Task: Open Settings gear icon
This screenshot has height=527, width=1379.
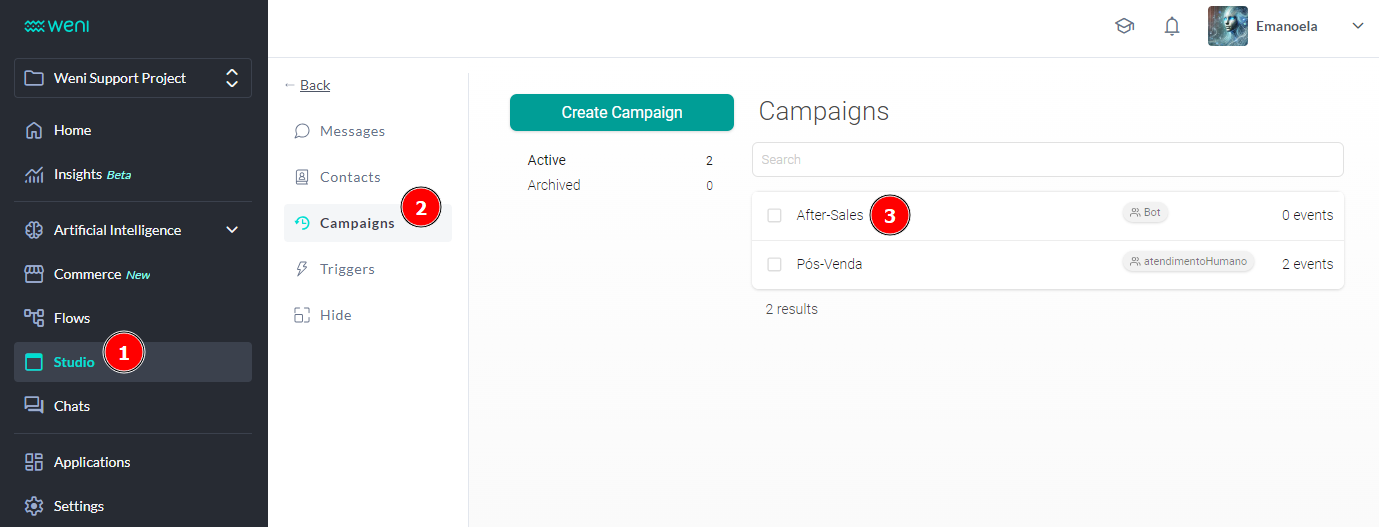Action: click(34, 506)
